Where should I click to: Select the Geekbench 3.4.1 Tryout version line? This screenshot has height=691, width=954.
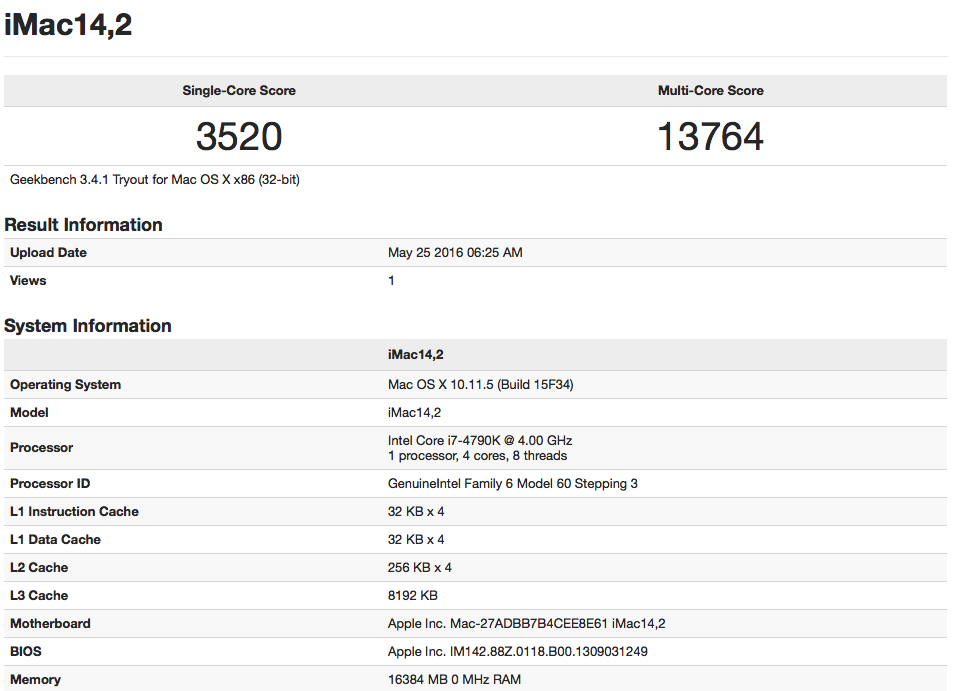[155, 180]
